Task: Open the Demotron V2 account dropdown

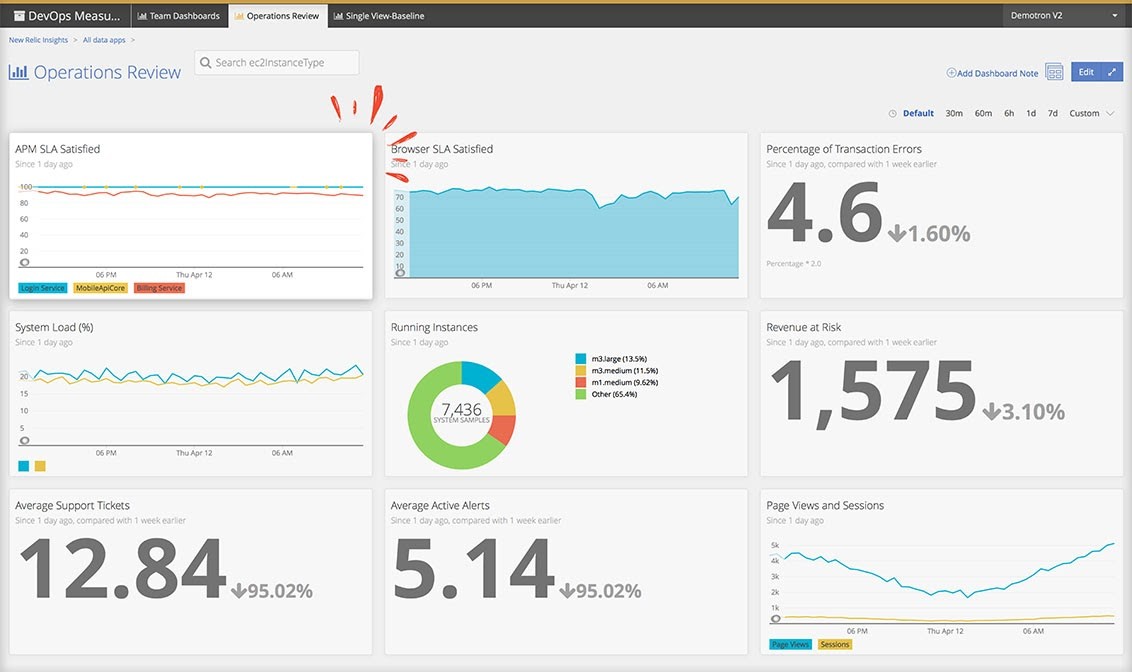Action: [1064, 15]
